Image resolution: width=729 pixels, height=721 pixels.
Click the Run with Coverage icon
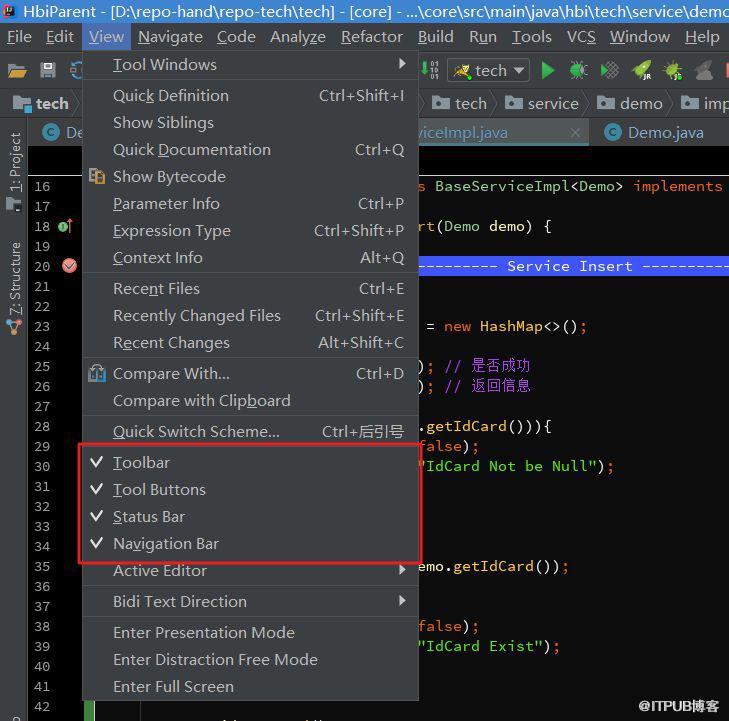click(610, 71)
